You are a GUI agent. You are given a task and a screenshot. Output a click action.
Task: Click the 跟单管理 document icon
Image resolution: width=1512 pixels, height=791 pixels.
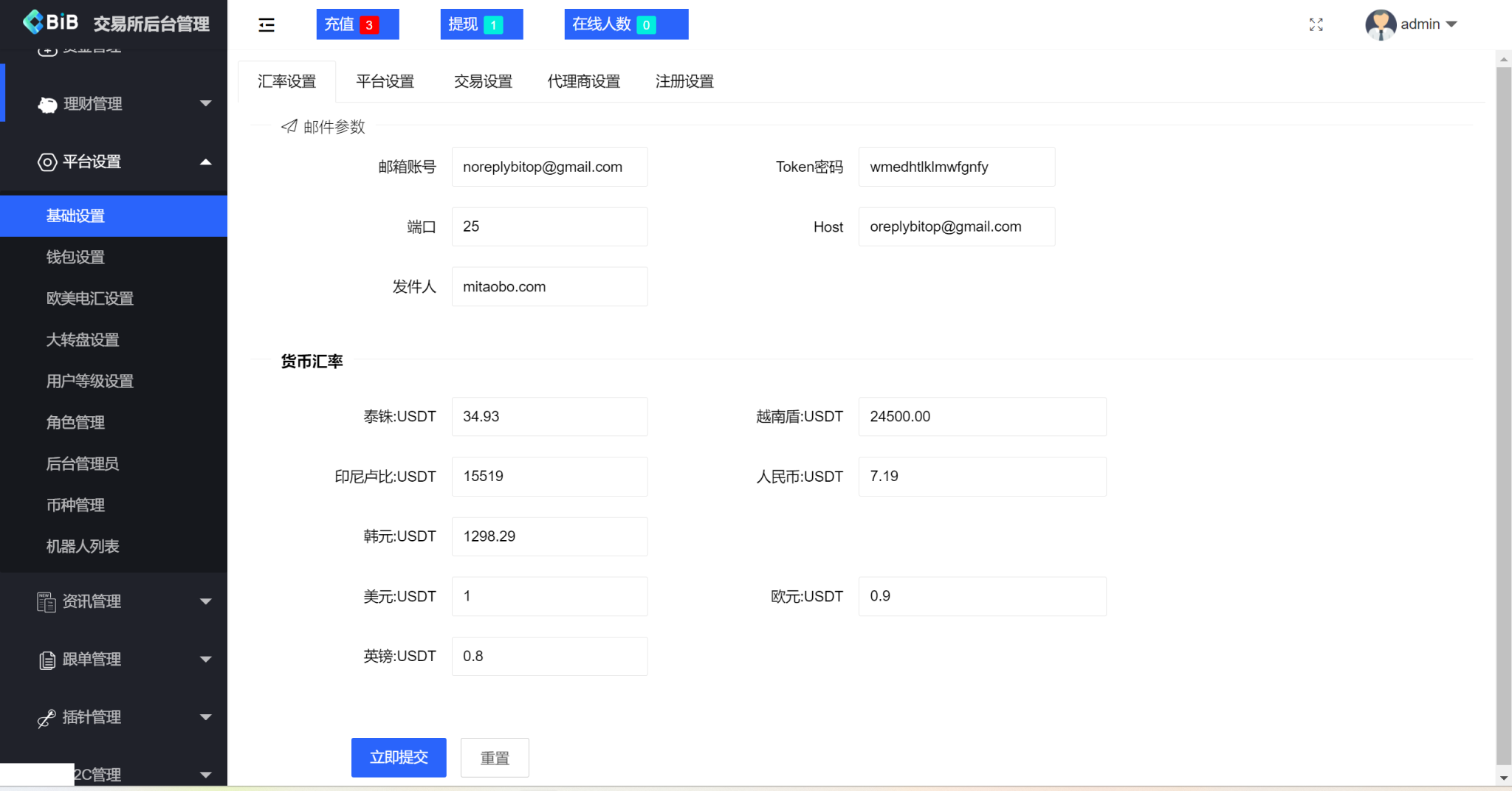46,660
